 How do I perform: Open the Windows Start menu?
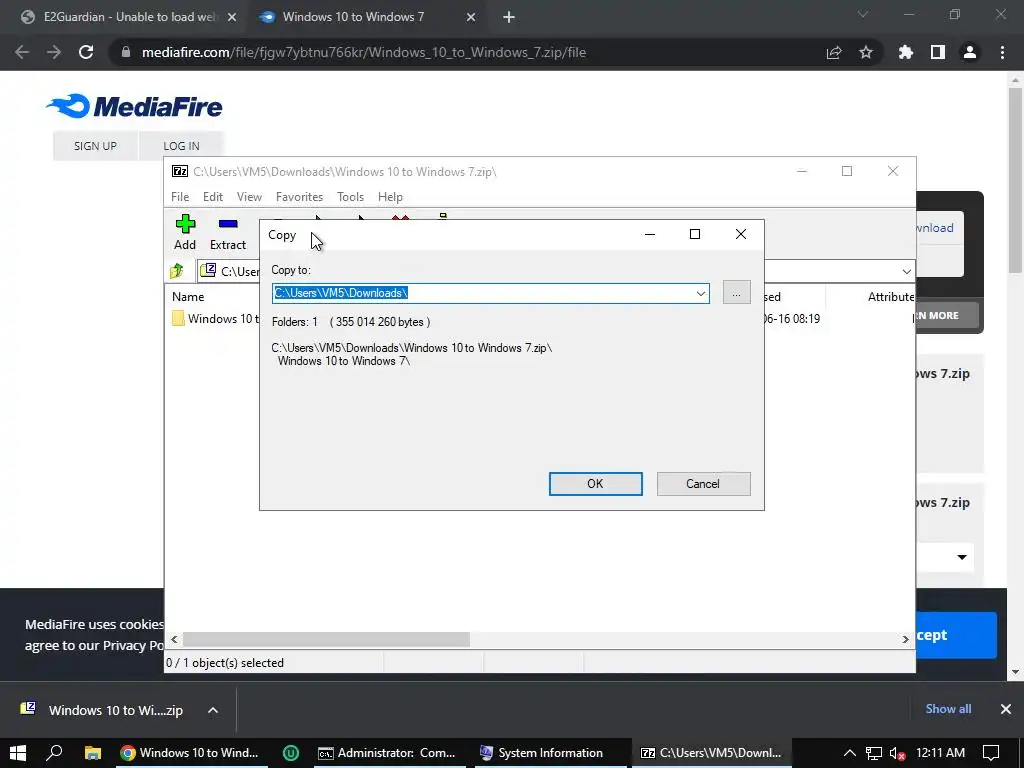pyautogui.click(x=18, y=753)
